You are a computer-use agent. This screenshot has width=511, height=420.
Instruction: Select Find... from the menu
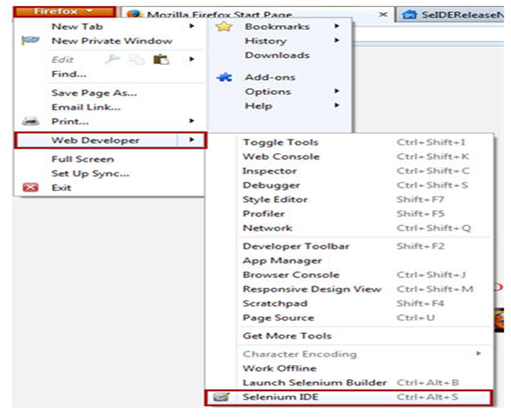tap(110, 74)
